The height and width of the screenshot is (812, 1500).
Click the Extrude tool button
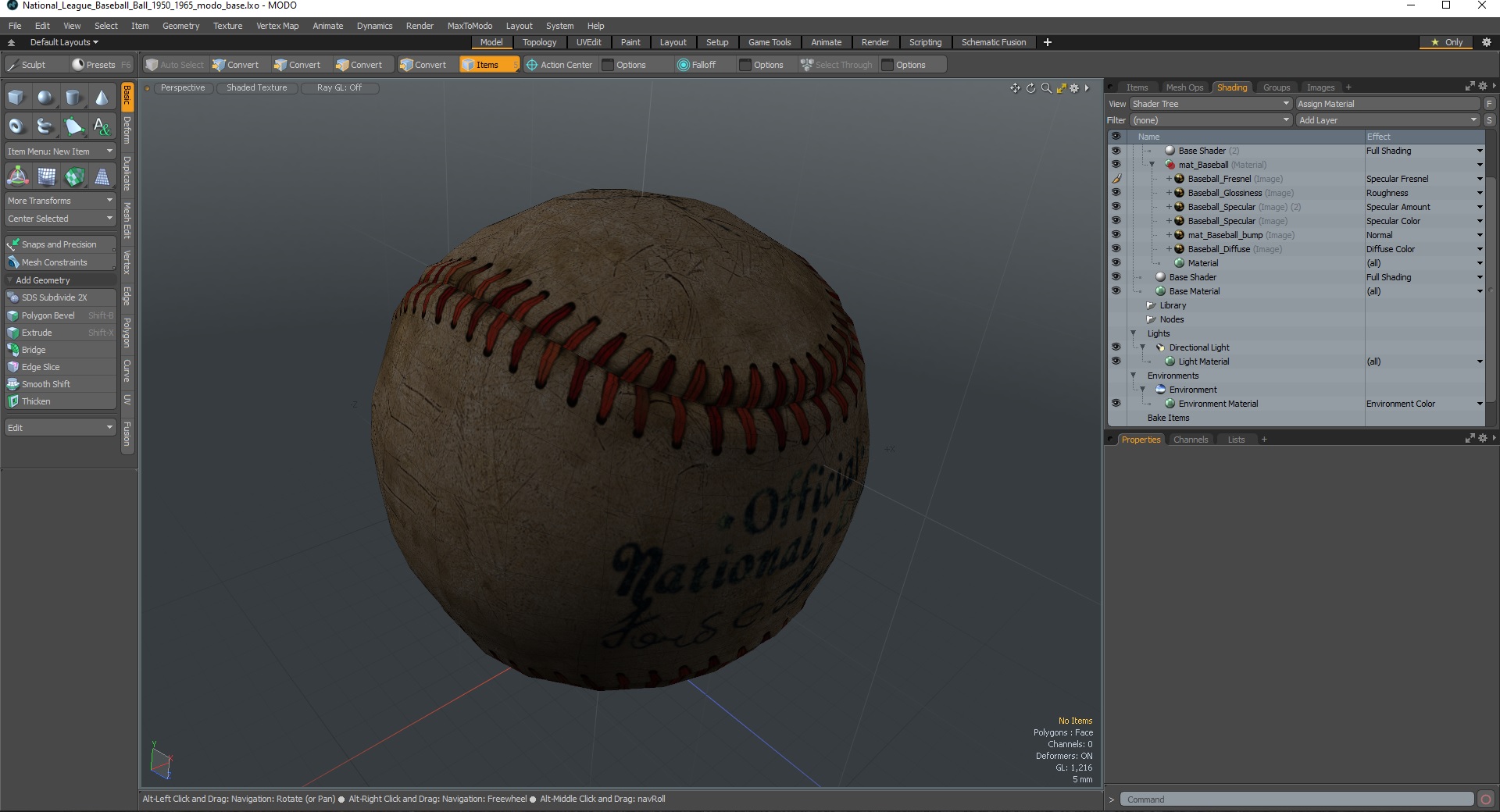click(x=60, y=333)
